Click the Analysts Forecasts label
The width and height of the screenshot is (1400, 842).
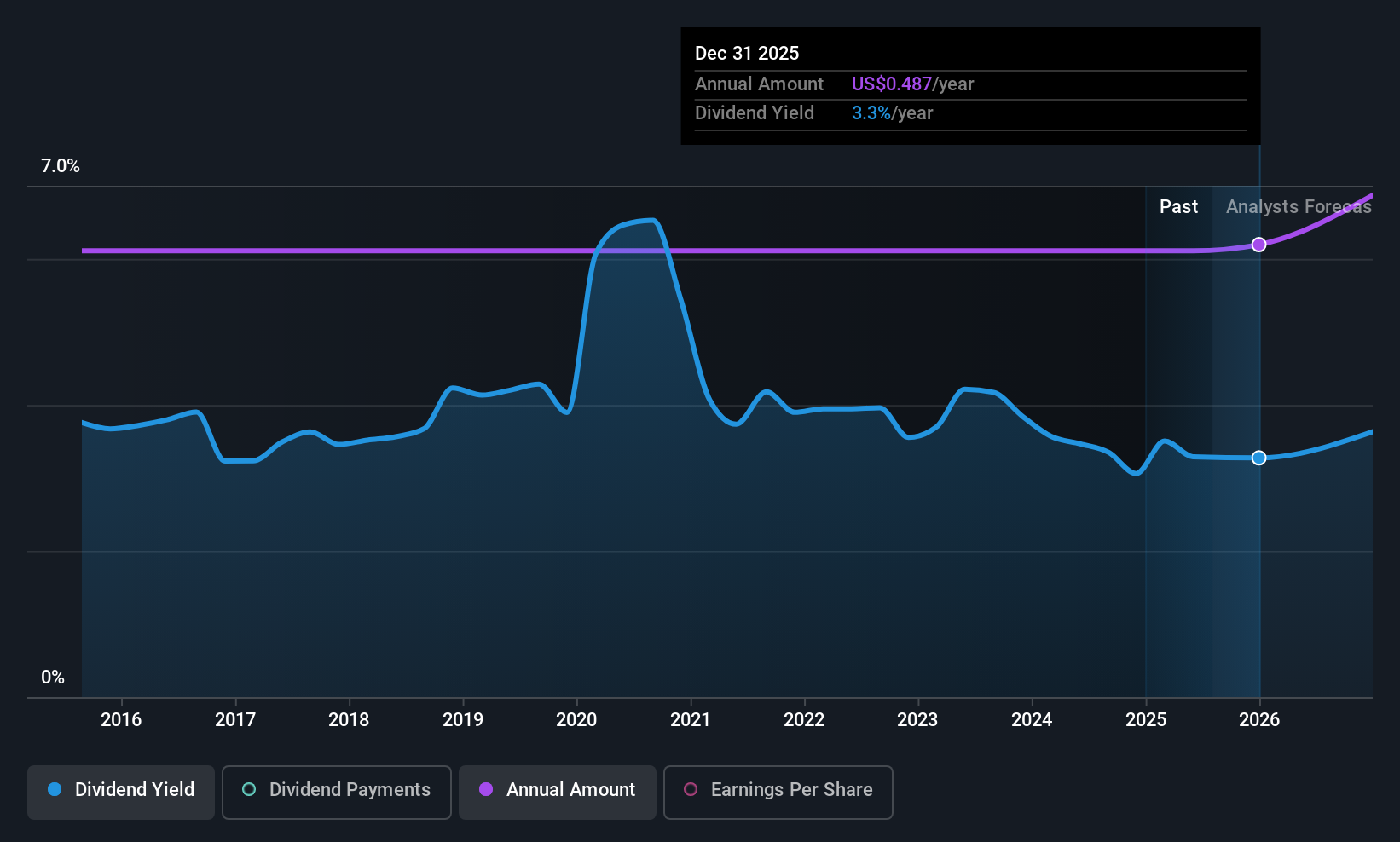point(1298,207)
